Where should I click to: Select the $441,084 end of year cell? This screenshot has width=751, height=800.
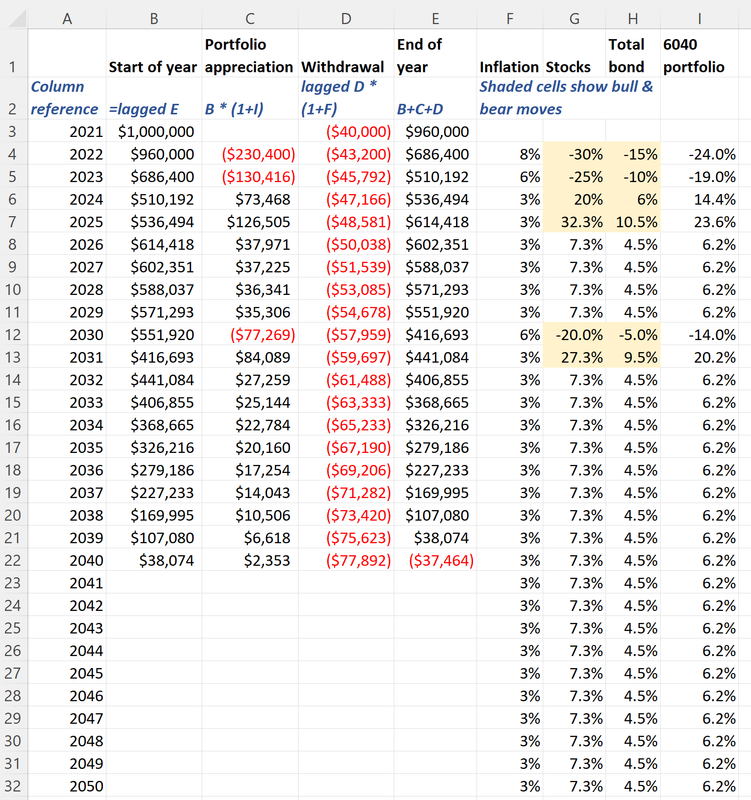point(435,357)
